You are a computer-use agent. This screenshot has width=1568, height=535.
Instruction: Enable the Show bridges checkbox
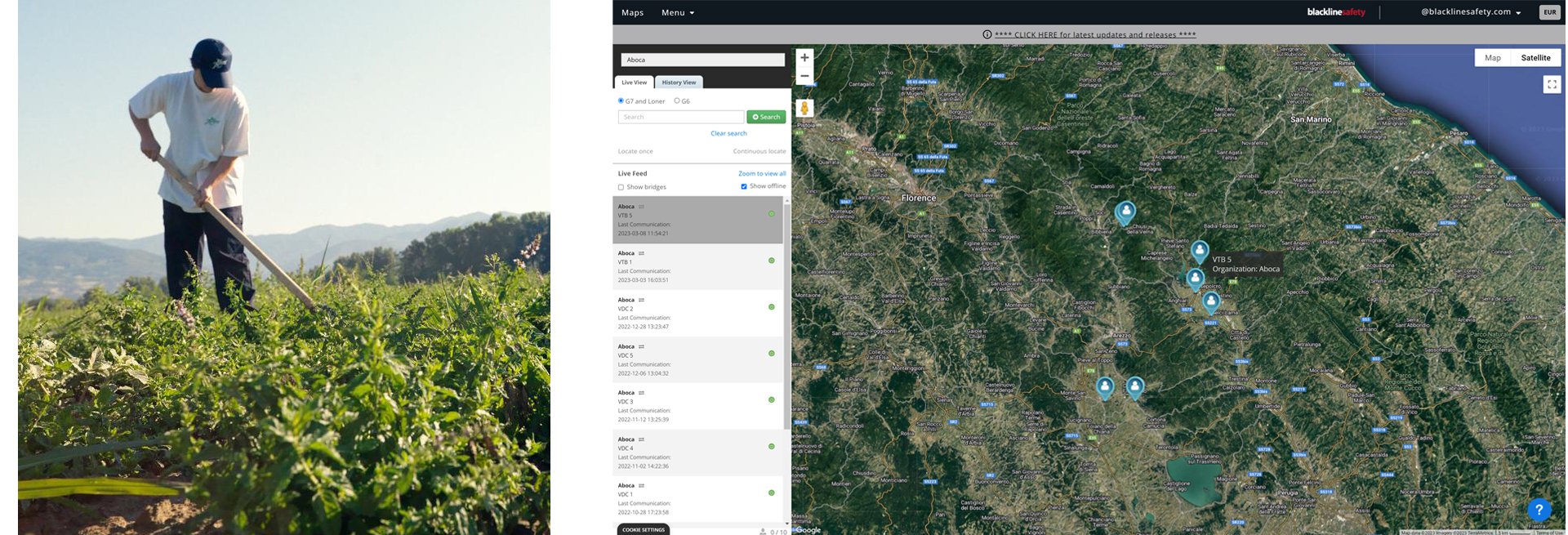pos(621,187)
